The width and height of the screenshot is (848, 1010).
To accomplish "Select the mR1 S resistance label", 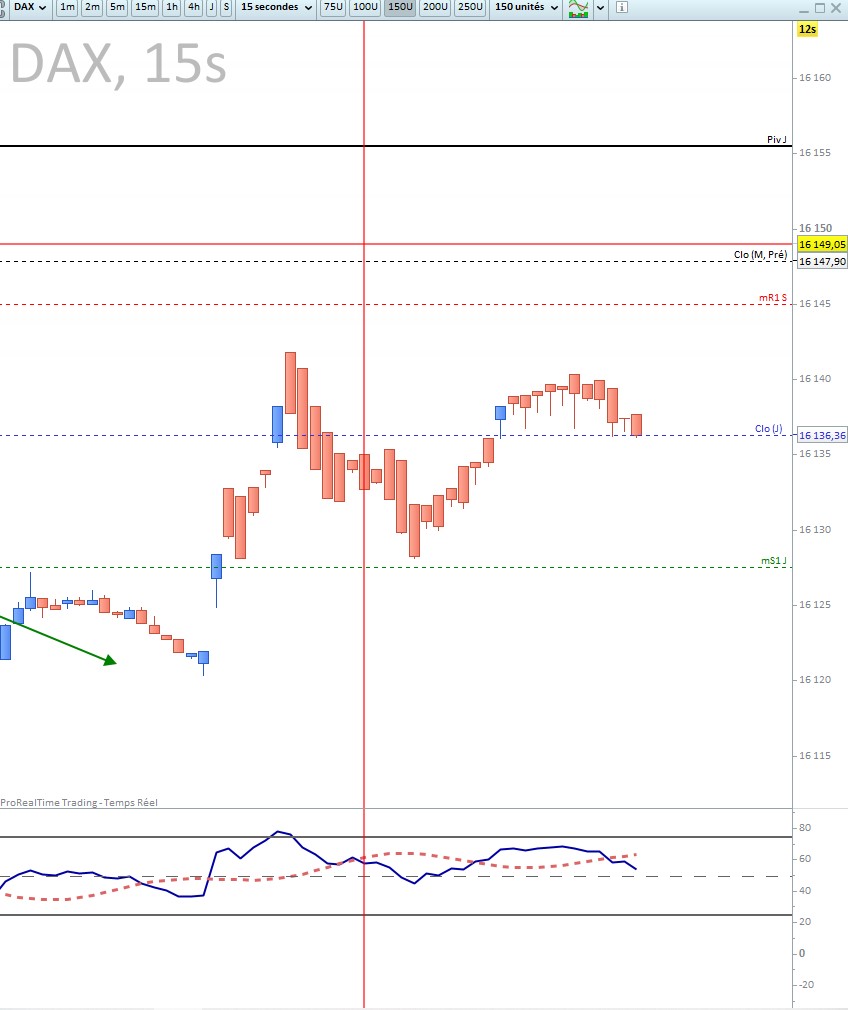I will click(x=773, y=298).
